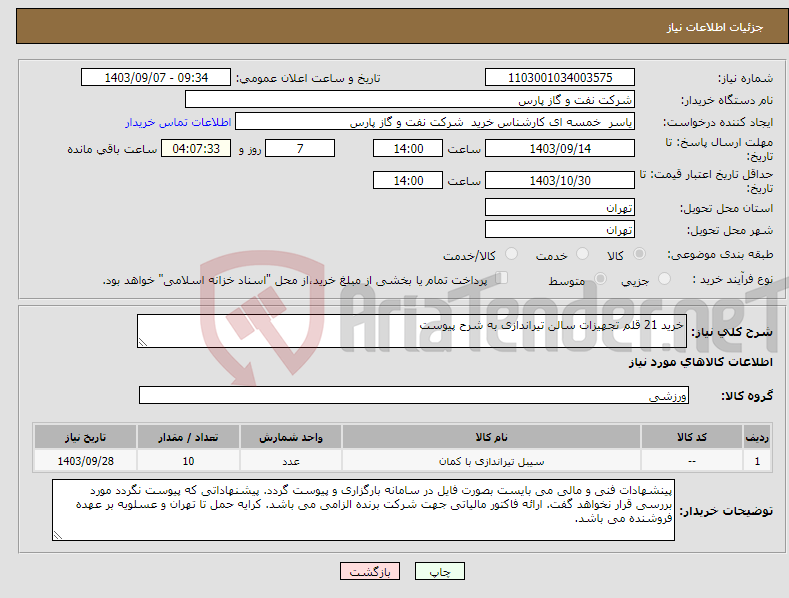This screenshot has width=789, height=598.
Task: Click the نام کالا column header
Action: 491,437
